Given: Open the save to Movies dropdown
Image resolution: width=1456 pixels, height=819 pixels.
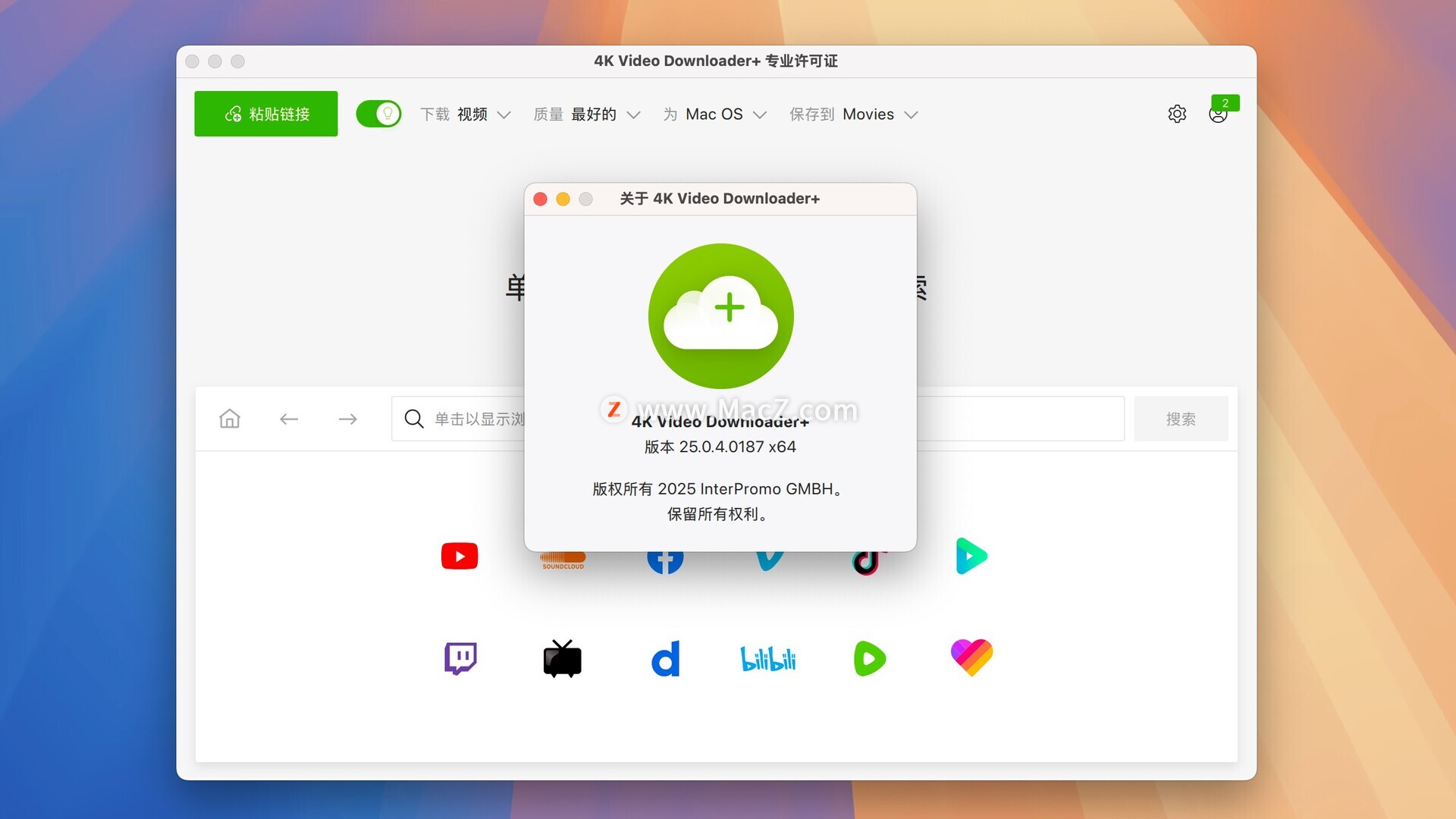Looking at the screenshot, I should pyautogui.click(x=853, y=115).
